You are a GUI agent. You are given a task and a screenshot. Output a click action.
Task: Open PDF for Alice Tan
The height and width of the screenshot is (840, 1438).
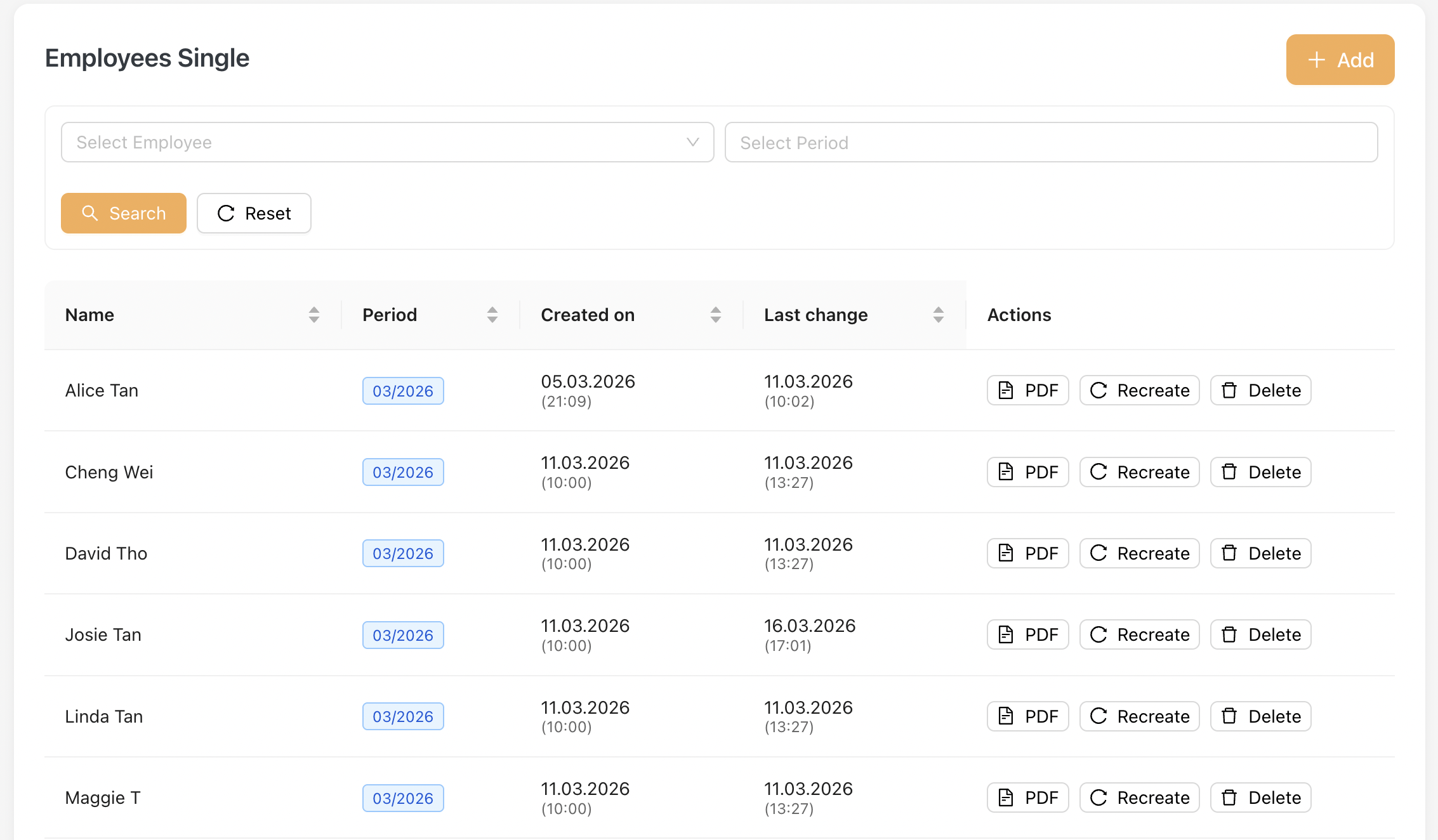pyautogui.click(x=1027, y=390)
